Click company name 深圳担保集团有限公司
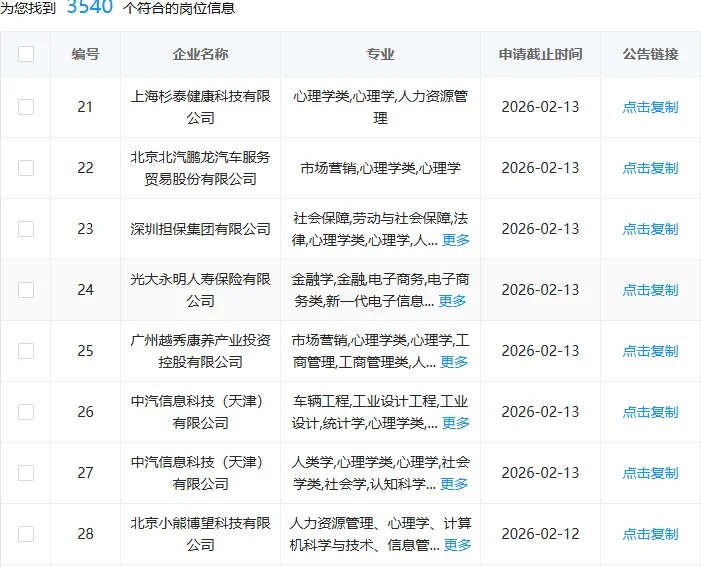701x567 pixels. pos(200,229)
